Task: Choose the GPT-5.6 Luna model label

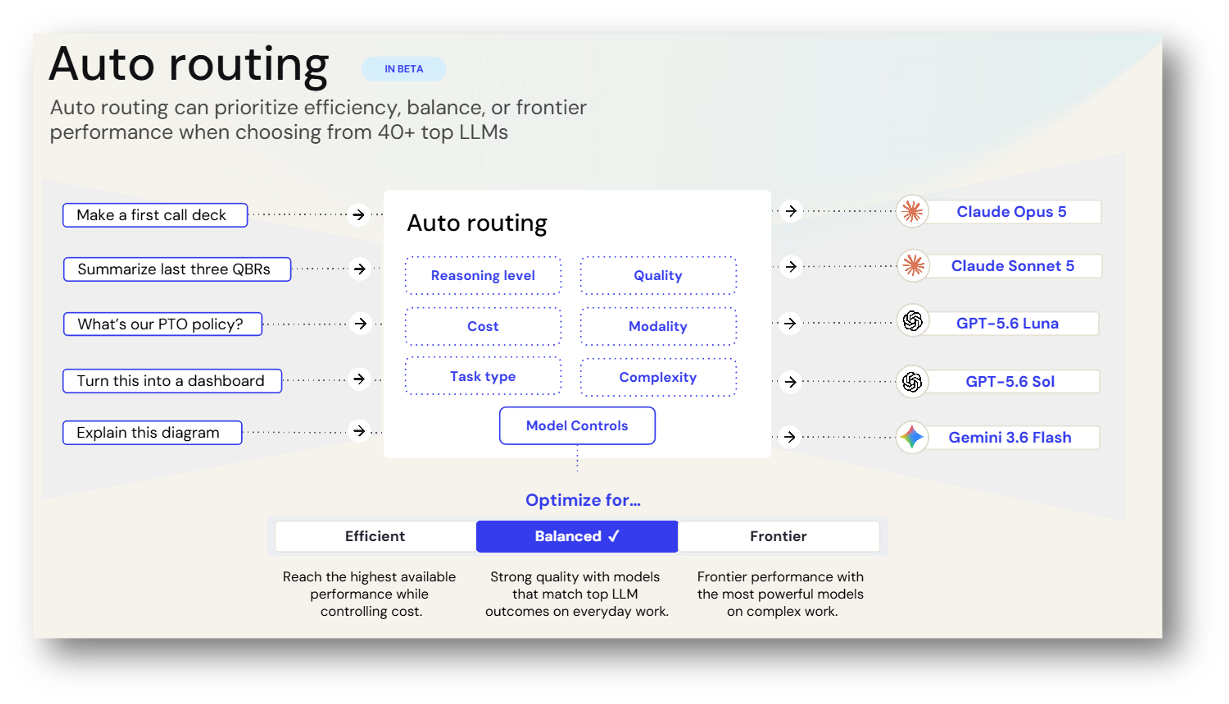Action: pos(1008,323)
